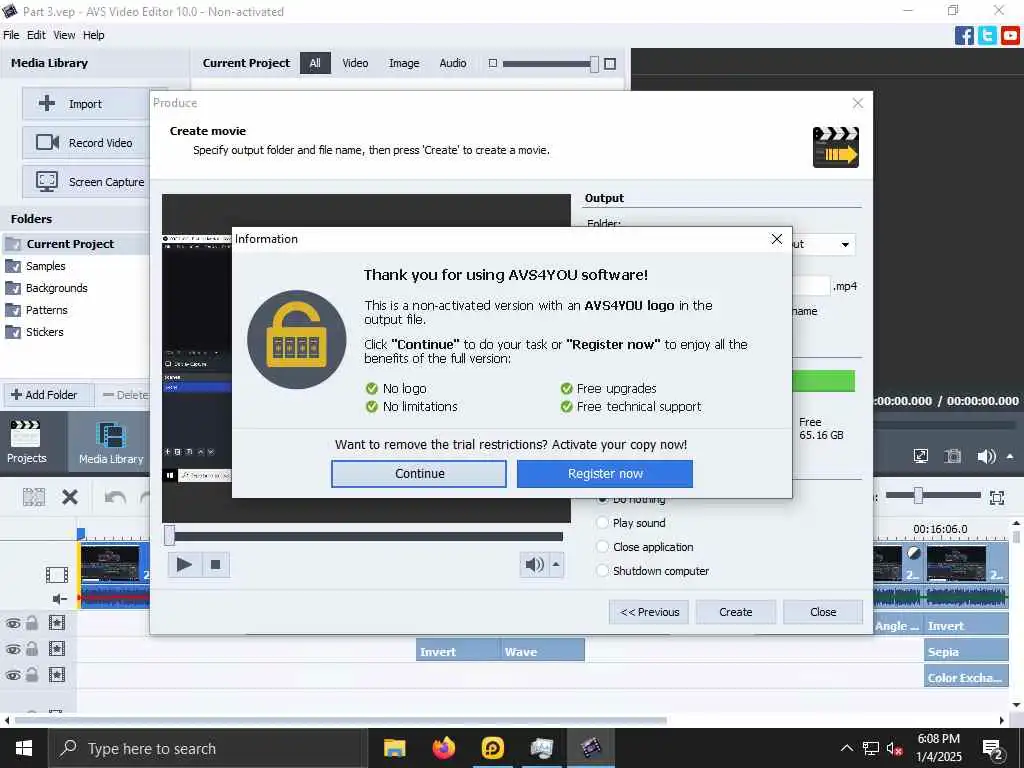Screen dimensions: 1024x768
Task: Click the << Previous button
Action: coord(649,612)
